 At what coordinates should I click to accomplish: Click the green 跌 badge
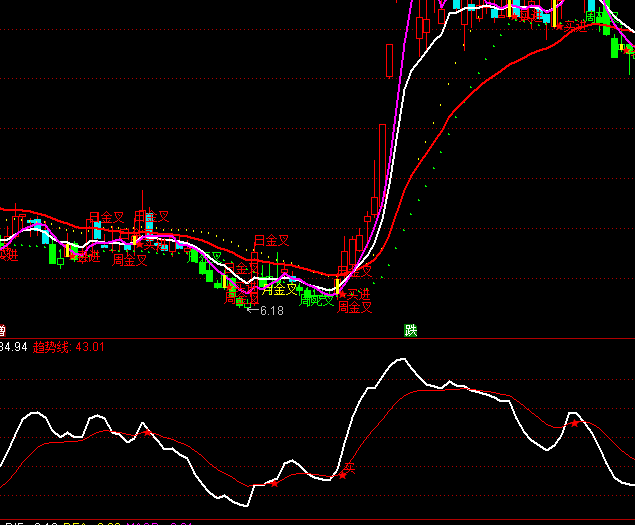coord(410,330)
